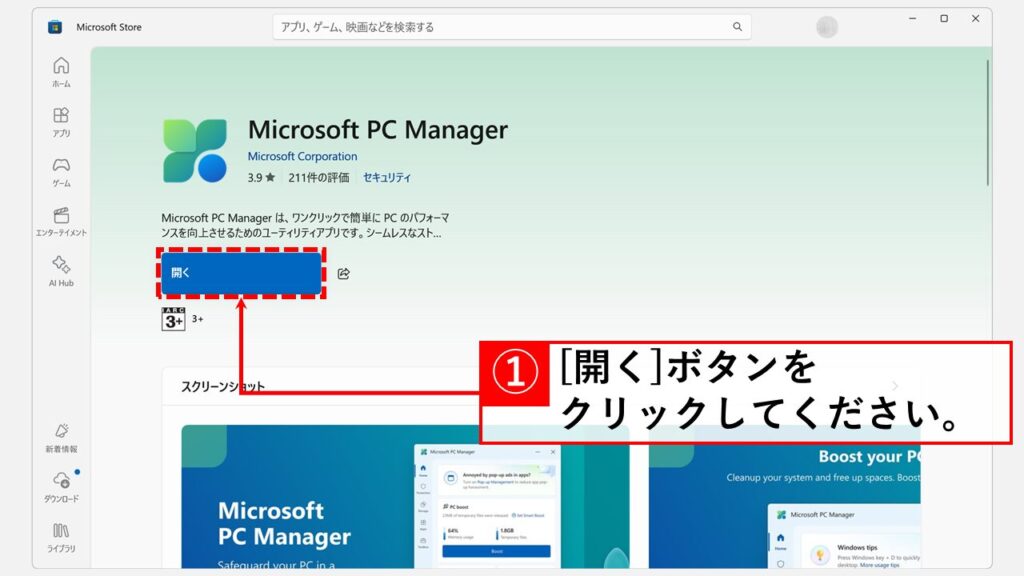Maximize the Microsoft Store window

[944, 18]
